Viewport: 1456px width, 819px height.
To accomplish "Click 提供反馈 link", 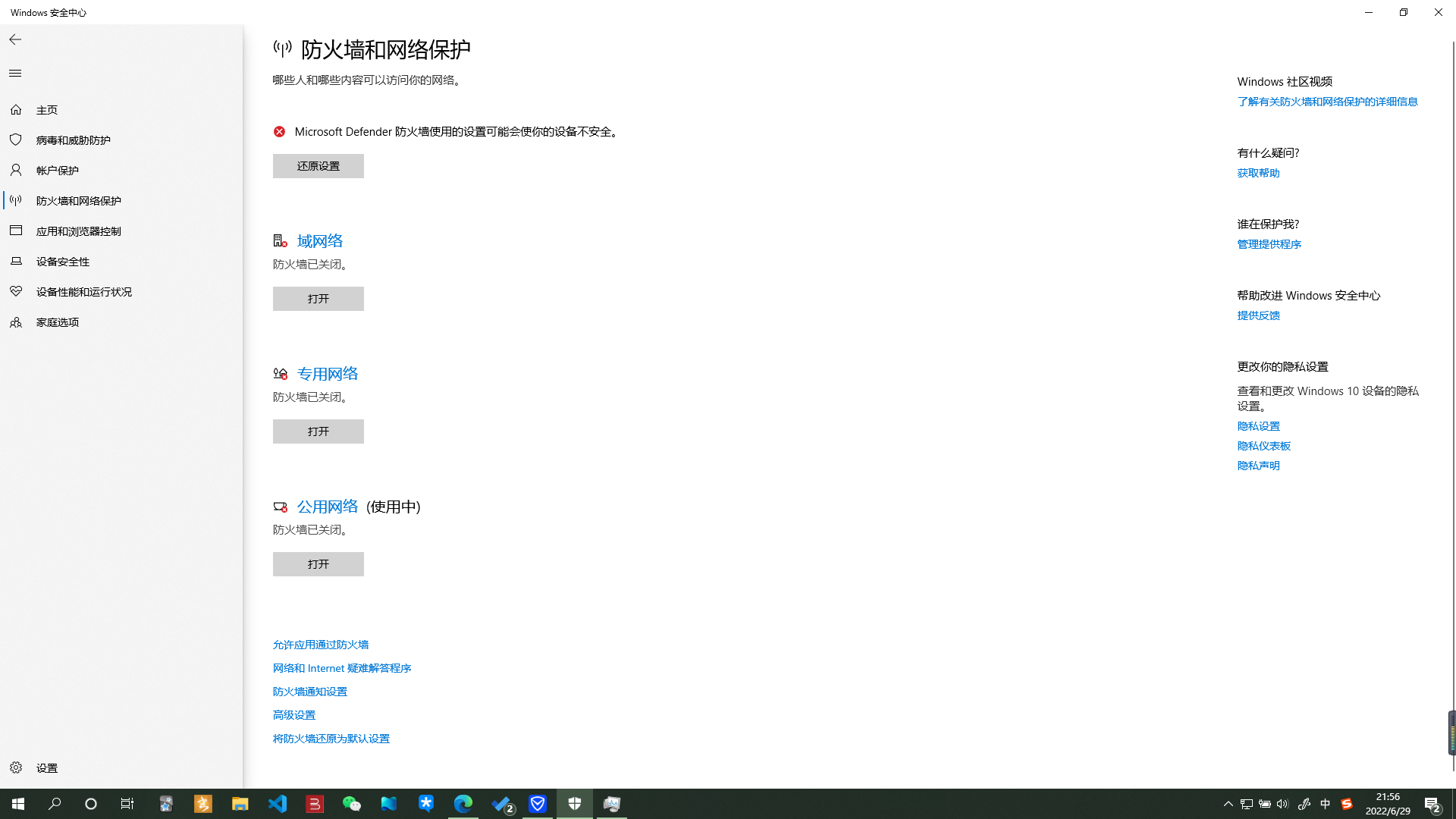I will (x=1259, y=315).
